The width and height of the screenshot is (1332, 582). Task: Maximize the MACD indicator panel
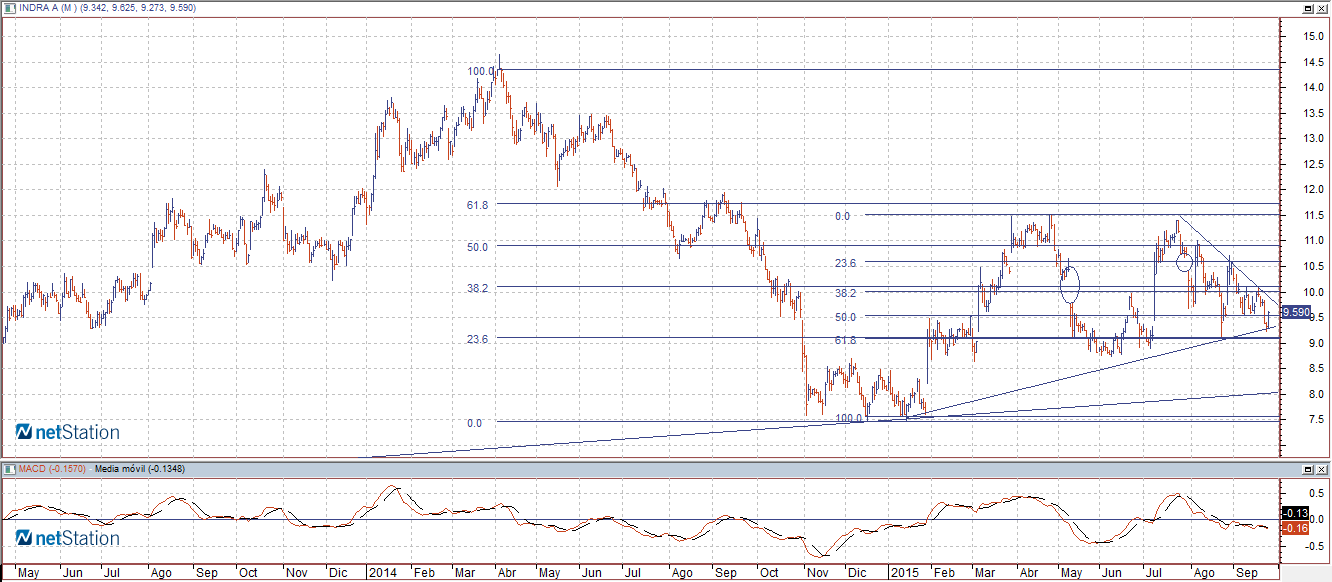[x=1308, y=469]
